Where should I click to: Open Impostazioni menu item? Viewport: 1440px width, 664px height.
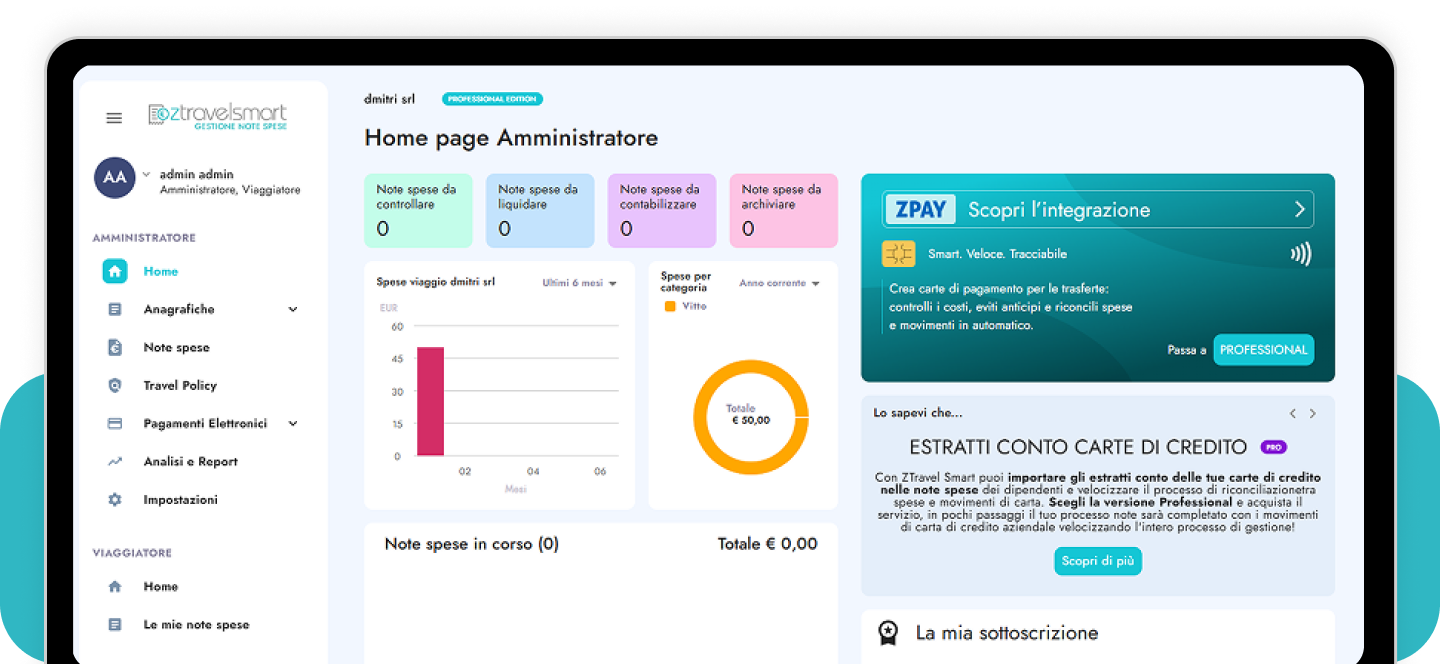point(180,500)
